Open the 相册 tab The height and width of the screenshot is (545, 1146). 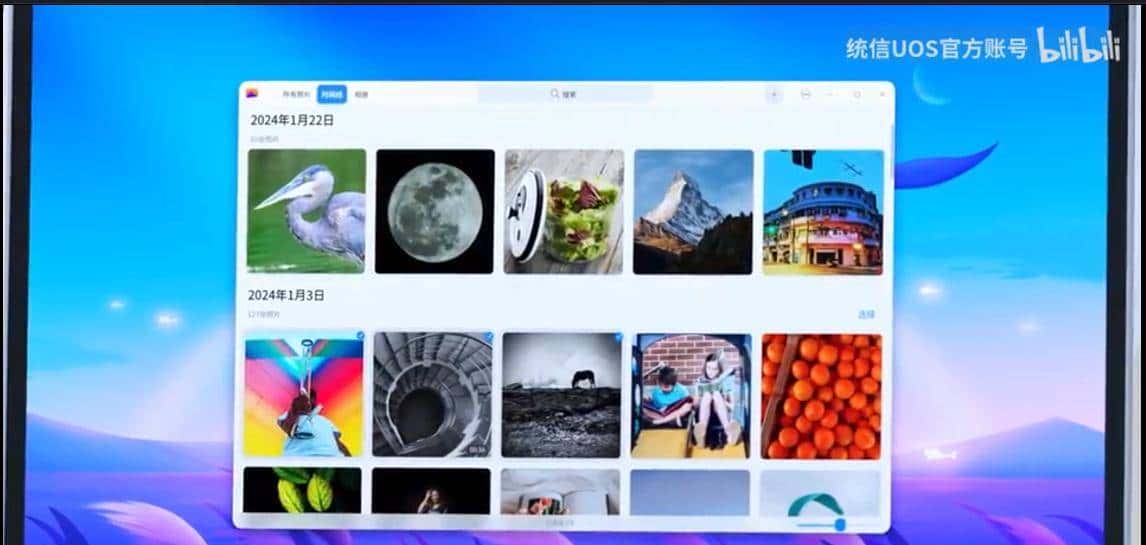pos(361,94)
